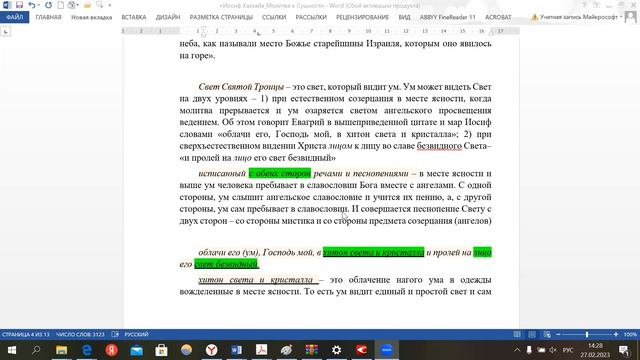The image size is (640, 360).
Task: Open a file via the folder icon
Action: 87,5
